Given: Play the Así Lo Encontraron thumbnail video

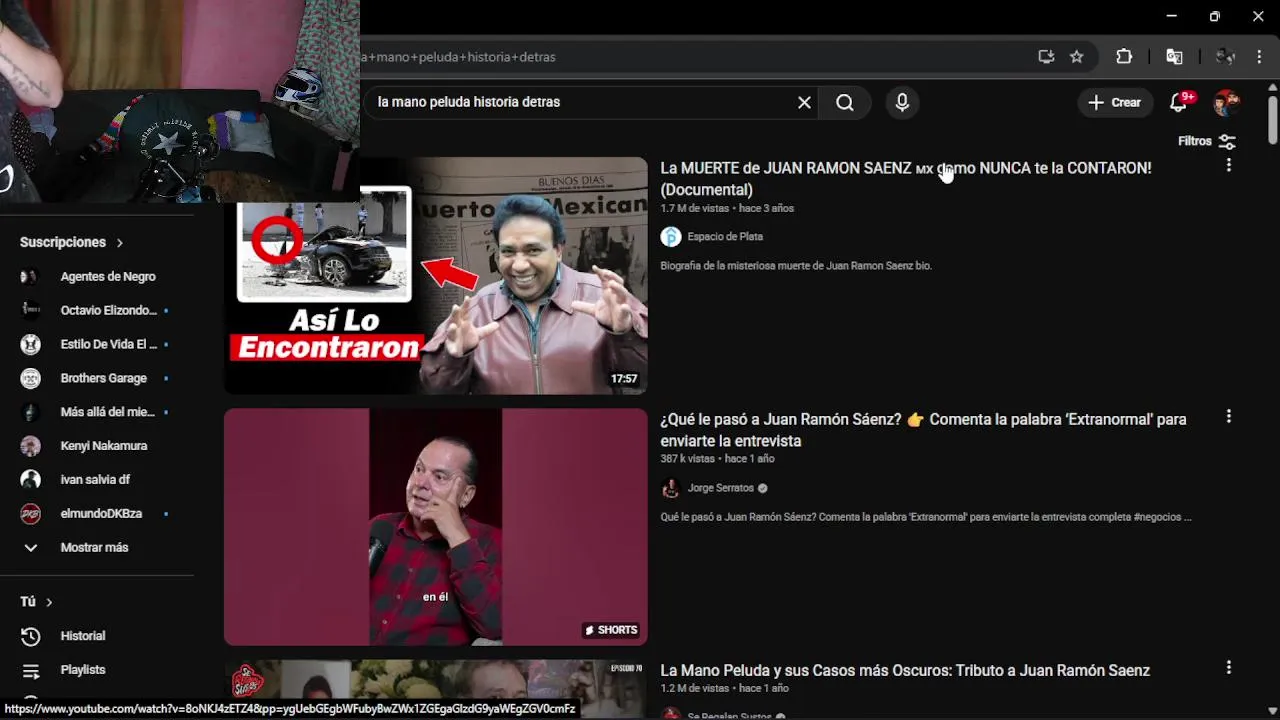Looking at the screenshot, I should [436, 275].
